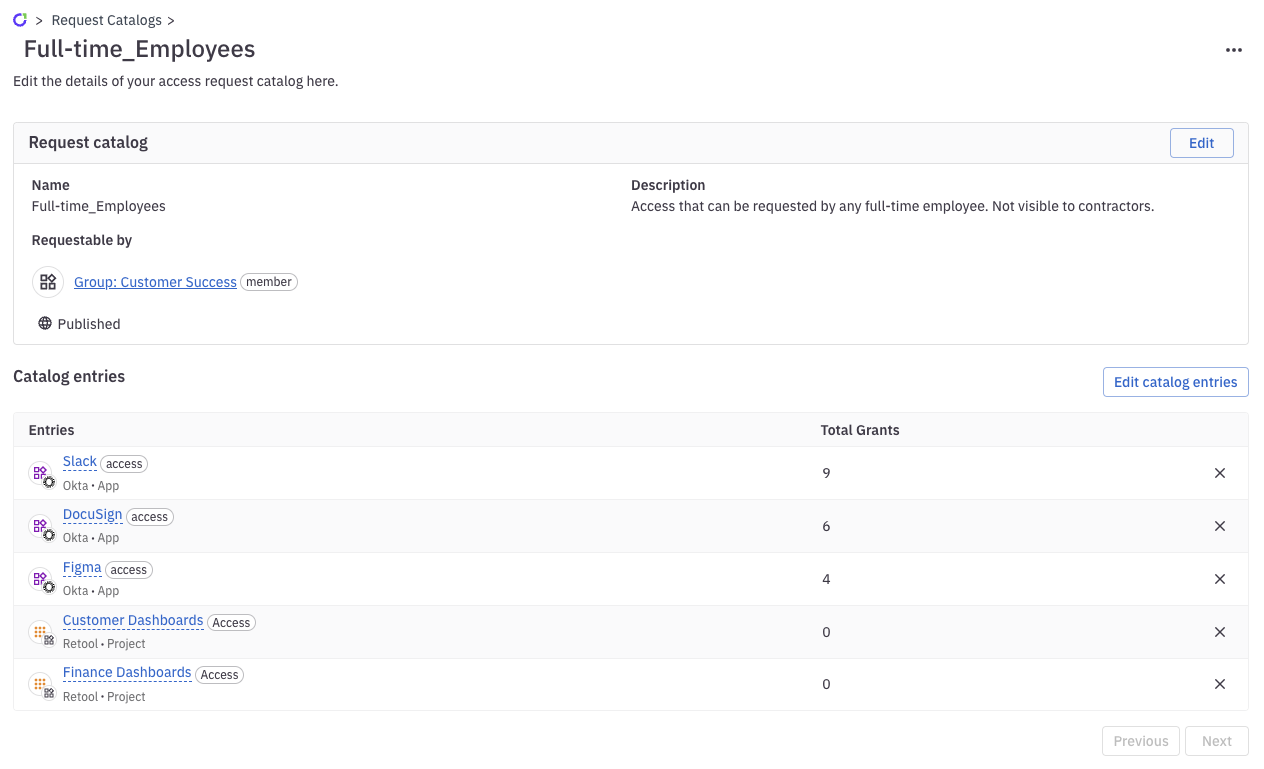Open the DocuSign entry link
The image size is (1264, 769).
coord(92,515)
